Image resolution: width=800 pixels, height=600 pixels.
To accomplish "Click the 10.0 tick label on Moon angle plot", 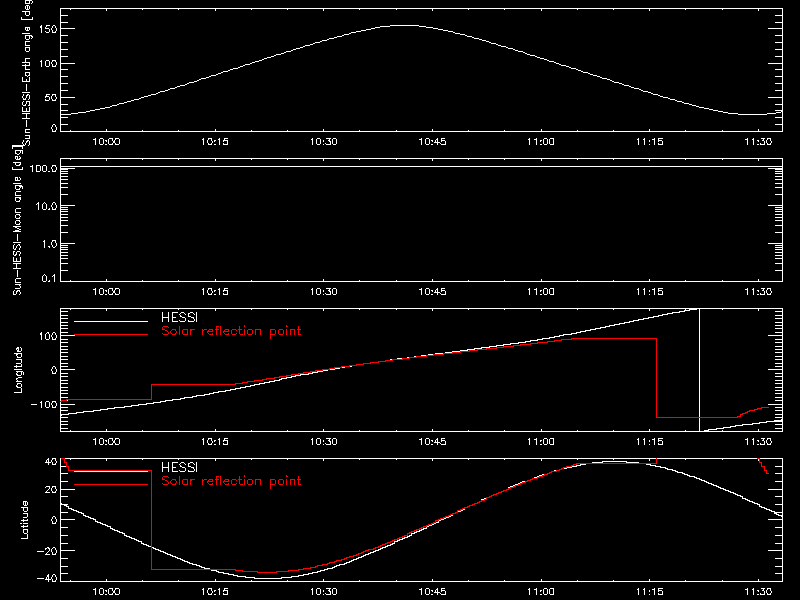I will coord(46,206).
